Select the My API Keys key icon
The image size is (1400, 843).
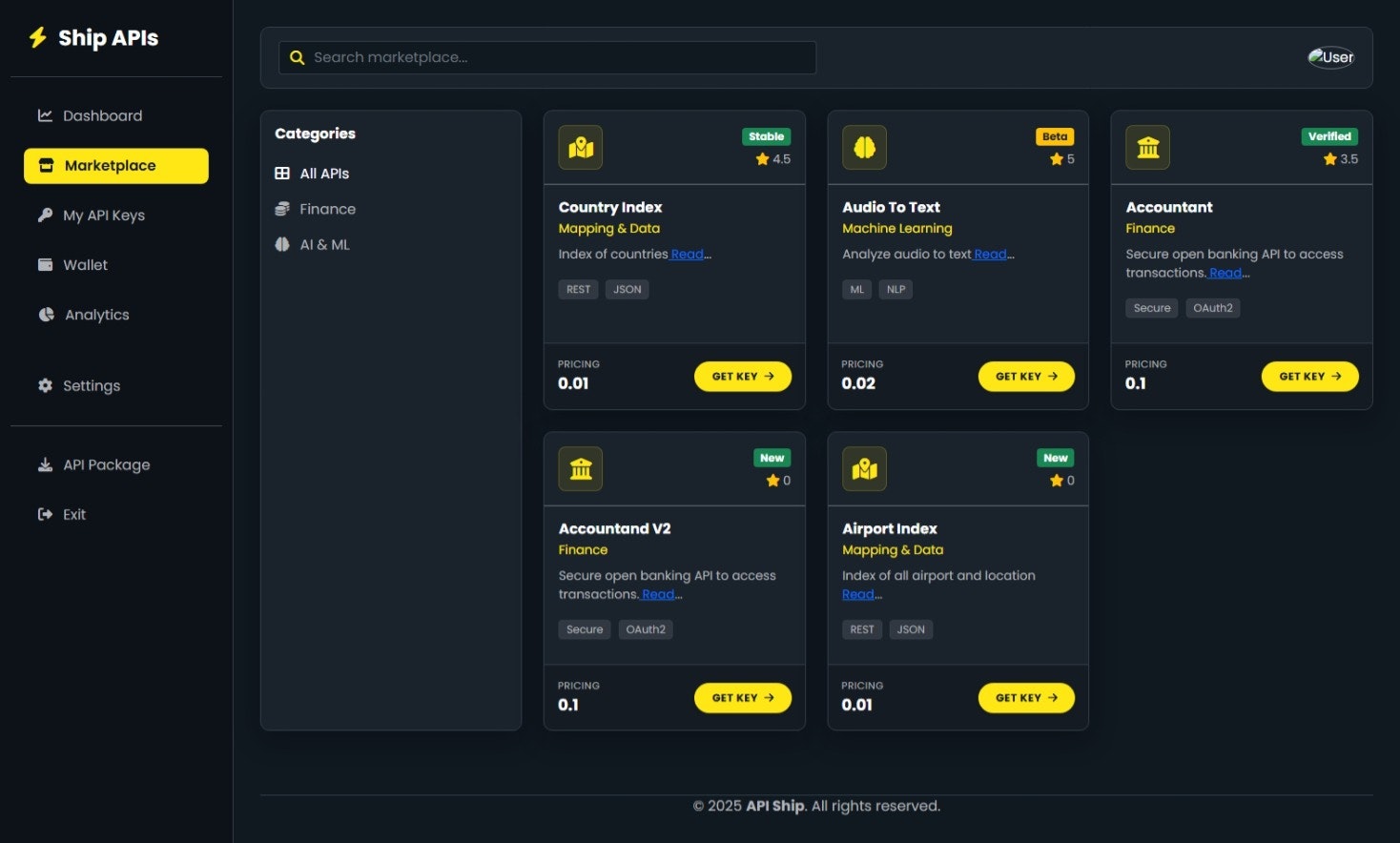click(45, 215)
